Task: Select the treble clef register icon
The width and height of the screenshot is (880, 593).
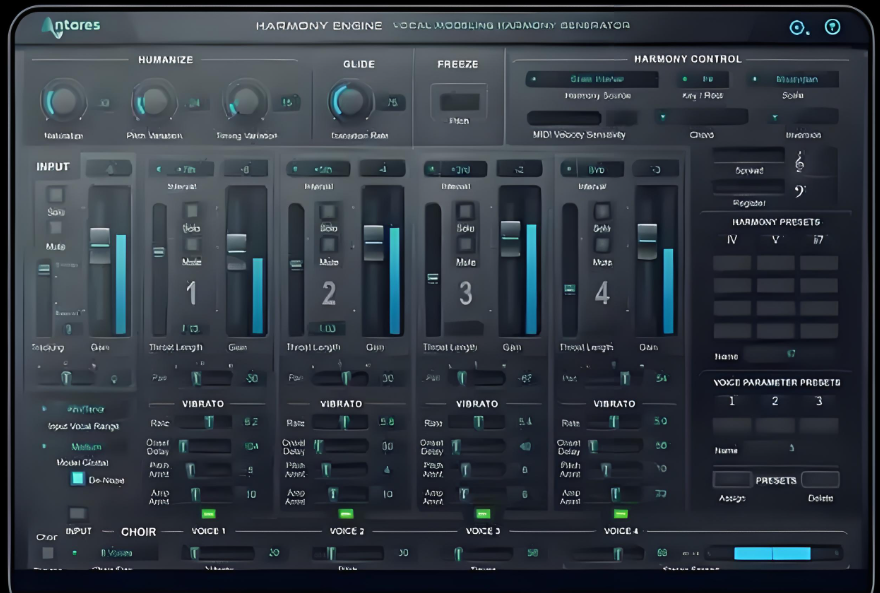Action: pyautogui.click(x=800, y=163)
